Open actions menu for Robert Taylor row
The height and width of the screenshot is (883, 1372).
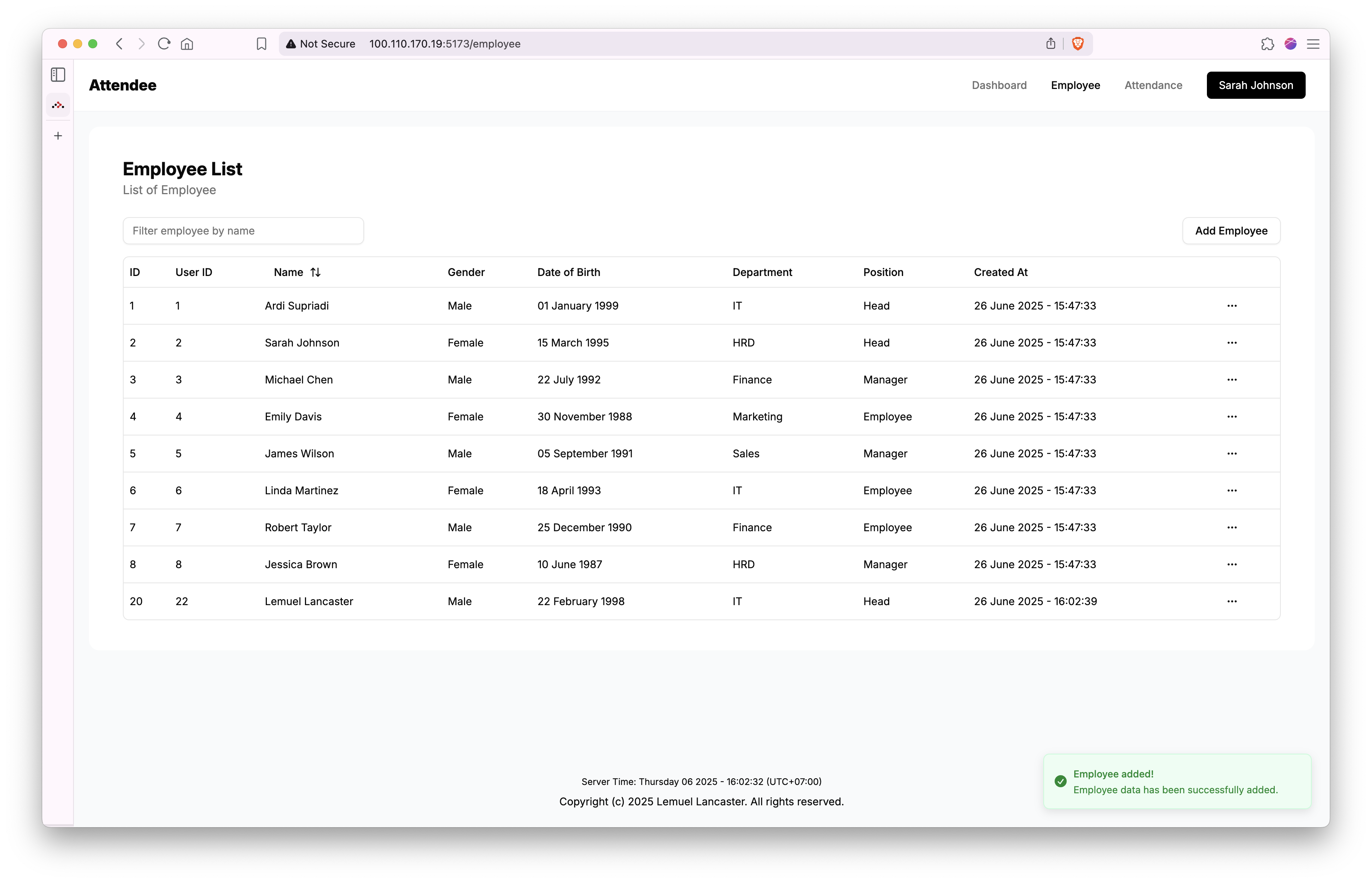tap(1231, 527)
